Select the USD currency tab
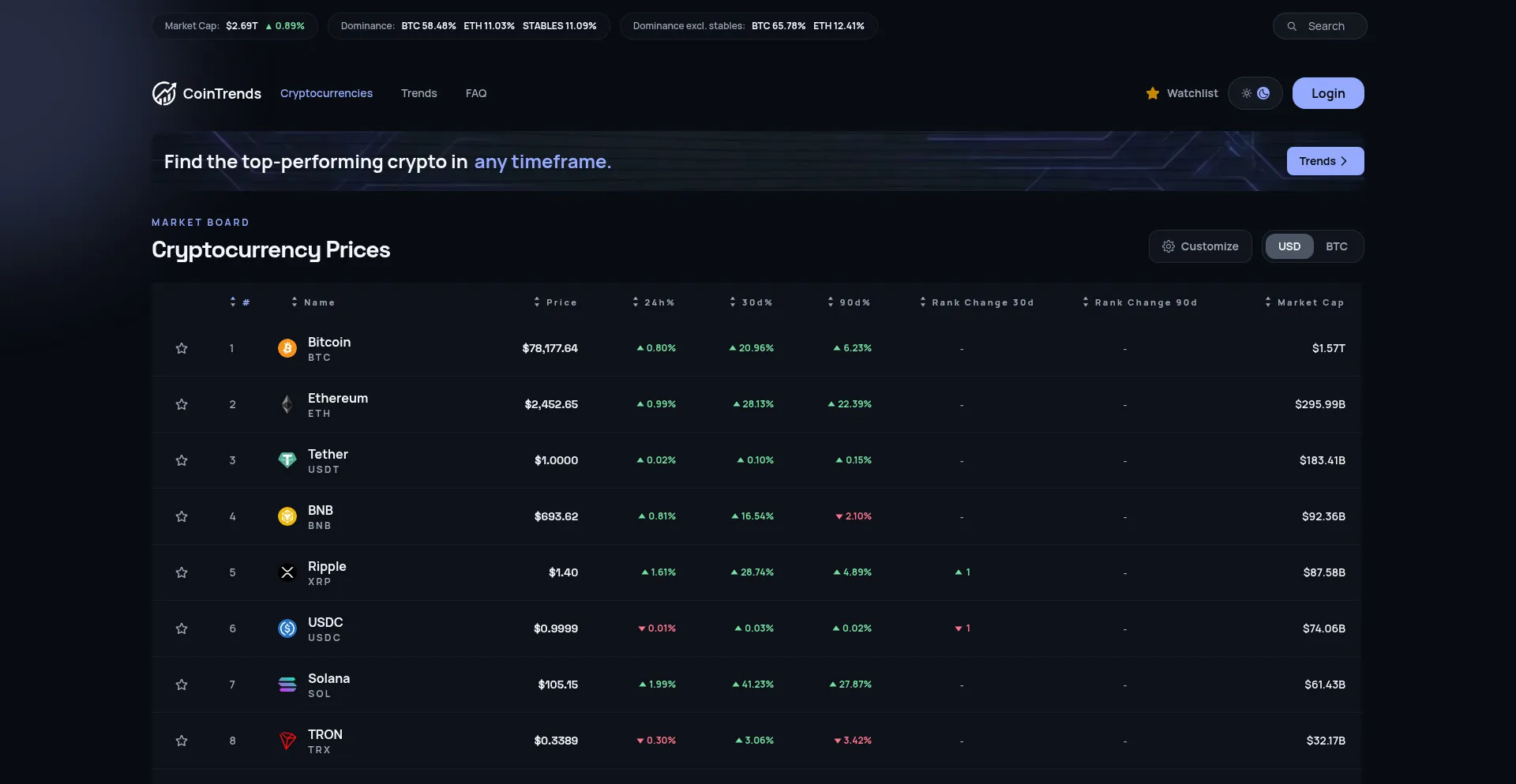This screenshot has width=1516, height=784. 1289,246
